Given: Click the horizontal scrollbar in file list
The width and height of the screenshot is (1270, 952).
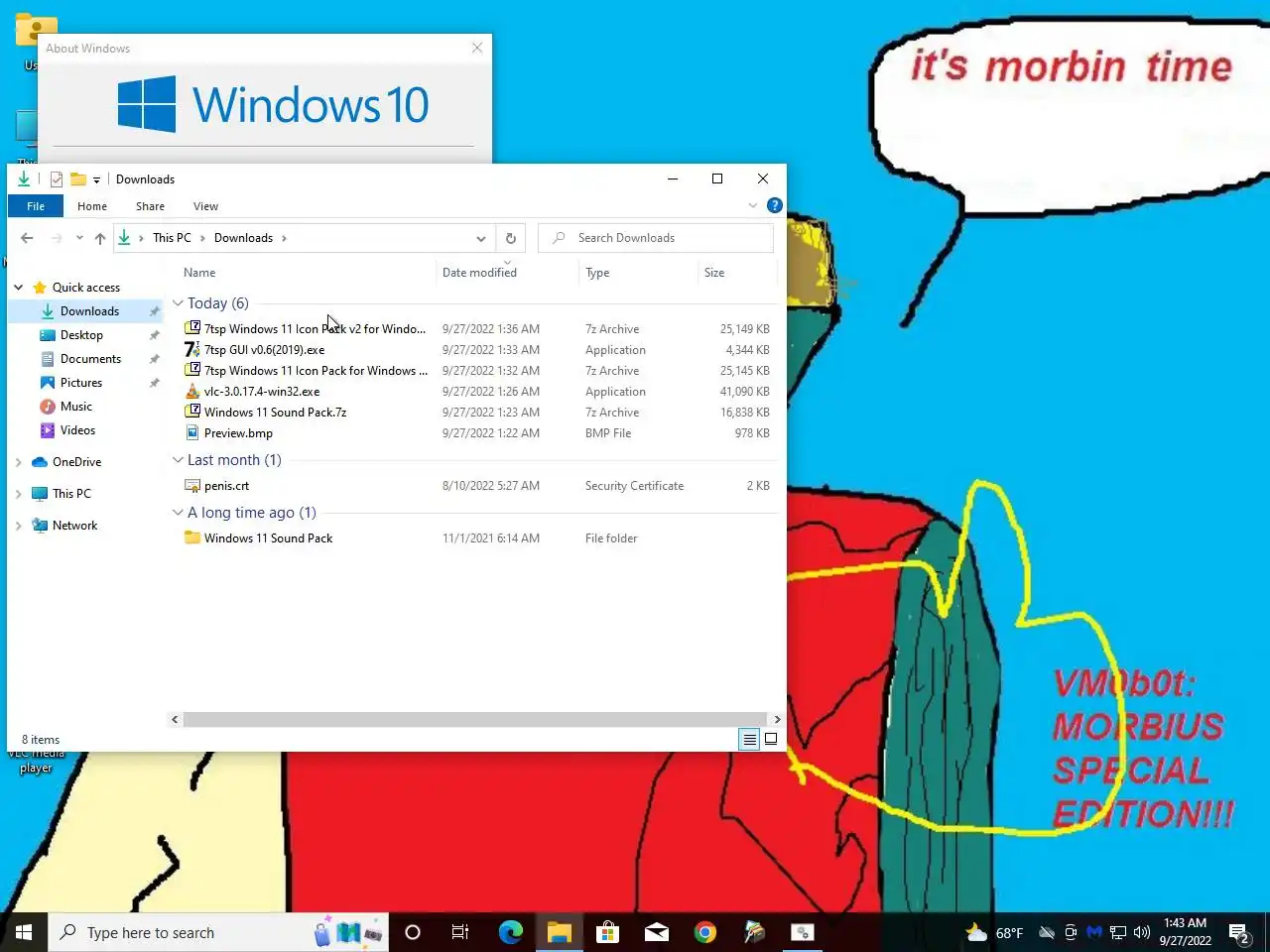Looking at the screenshot, I should (x=474, y=719).
